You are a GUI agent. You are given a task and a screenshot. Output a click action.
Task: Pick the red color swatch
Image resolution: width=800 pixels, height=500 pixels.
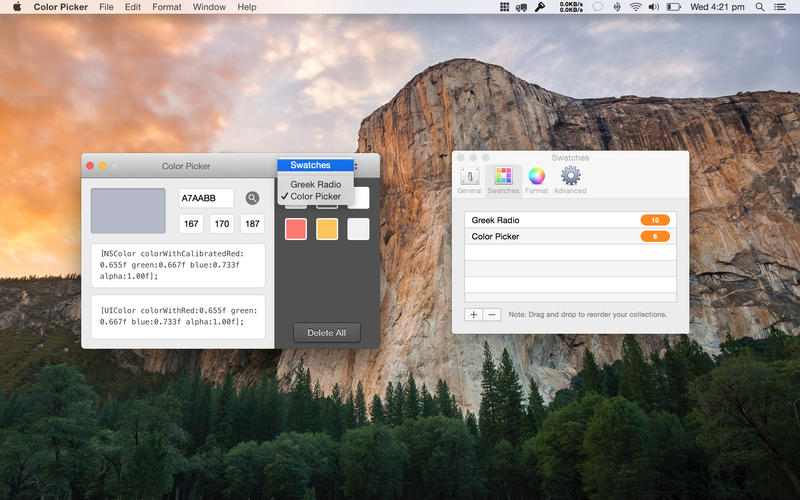[x=296, y=229]
